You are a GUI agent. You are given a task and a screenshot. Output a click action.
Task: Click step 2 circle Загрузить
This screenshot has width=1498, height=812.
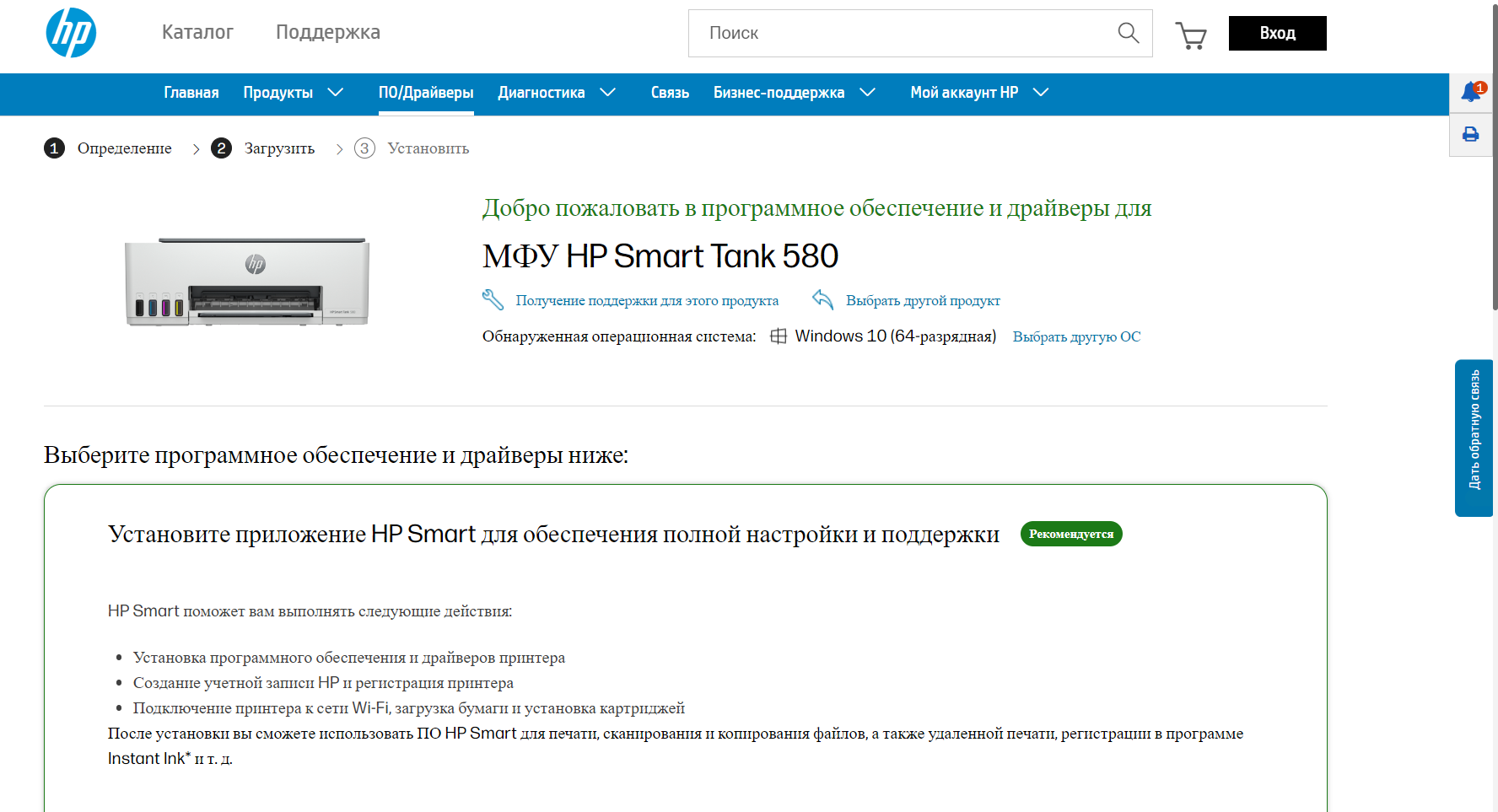pyautogui.click(x=221, y=148)
